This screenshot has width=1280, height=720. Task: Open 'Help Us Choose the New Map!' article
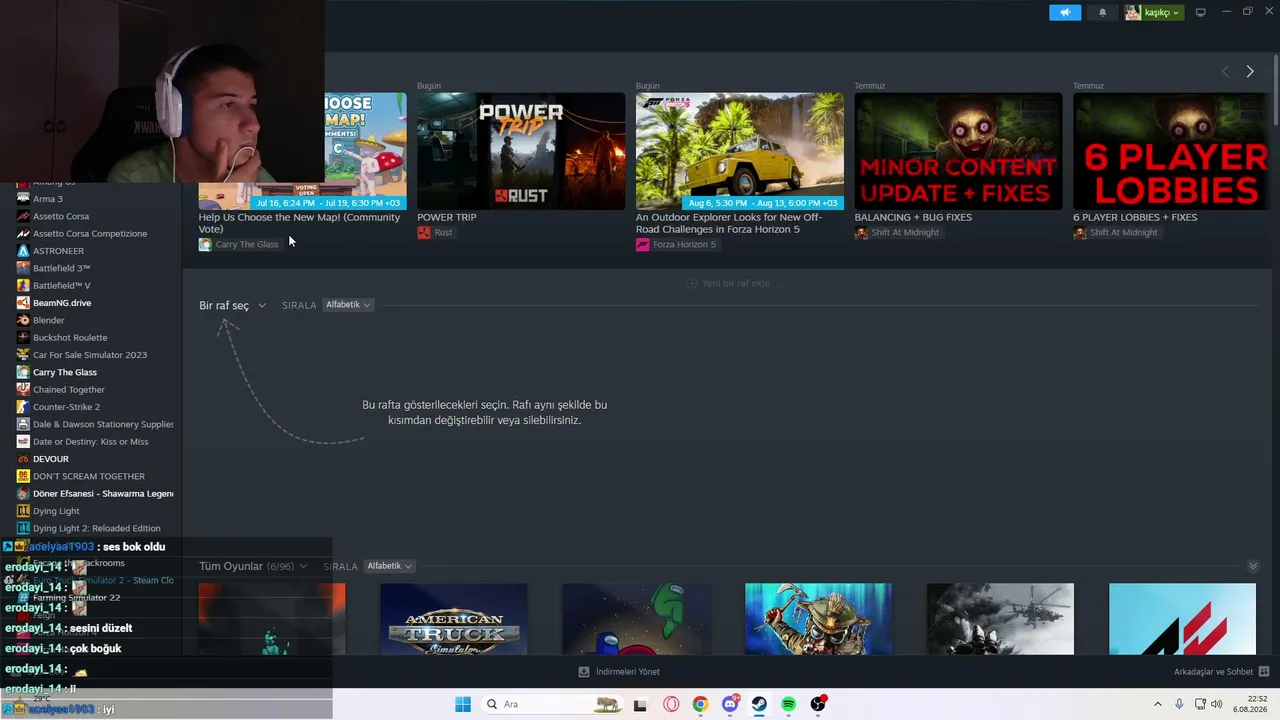pyautogui.click(x=299, y=223)
